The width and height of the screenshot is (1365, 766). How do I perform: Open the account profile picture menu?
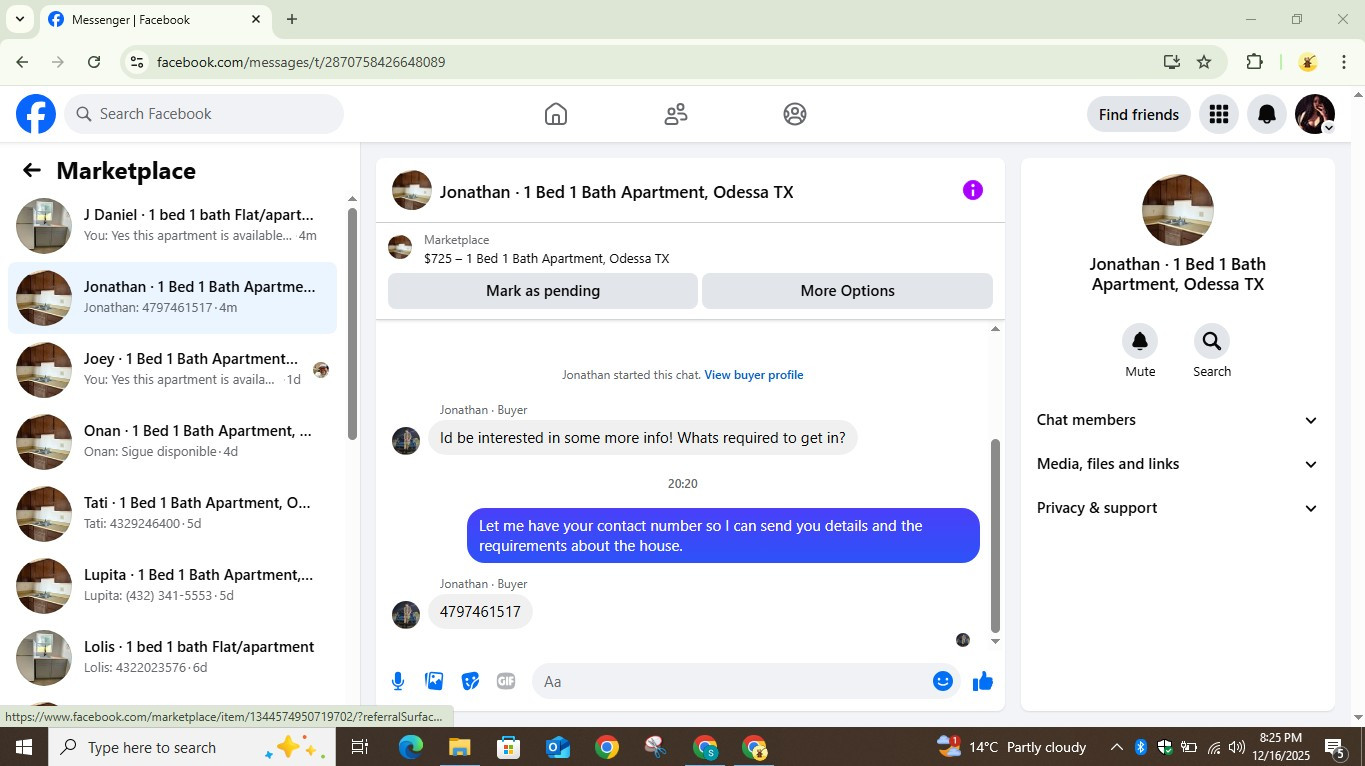point(1314,114)
